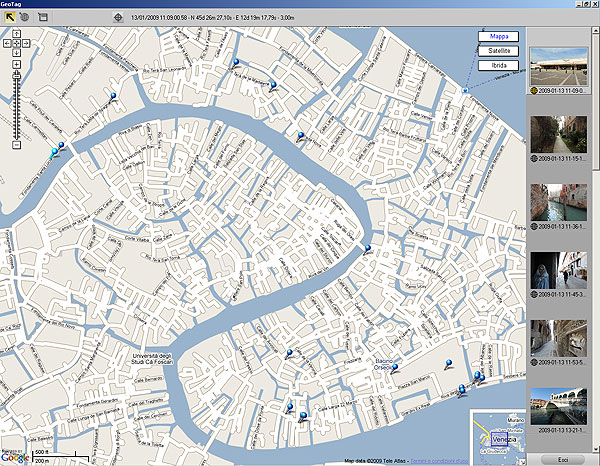The height and width of the screenshot is (466, 600).
Task: Pan the map left with arrow control
Action: coord(7,44)
